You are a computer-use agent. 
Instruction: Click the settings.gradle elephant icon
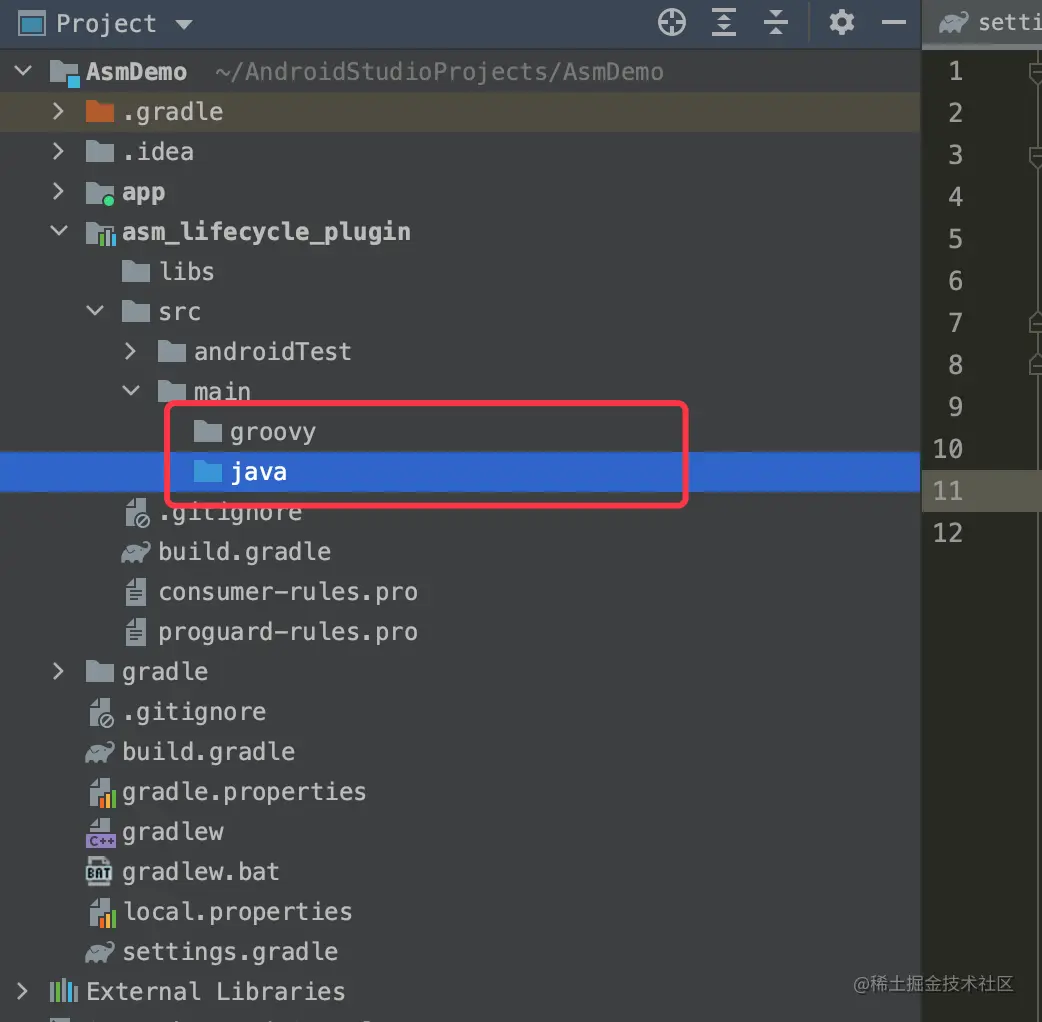click(100, 952)
